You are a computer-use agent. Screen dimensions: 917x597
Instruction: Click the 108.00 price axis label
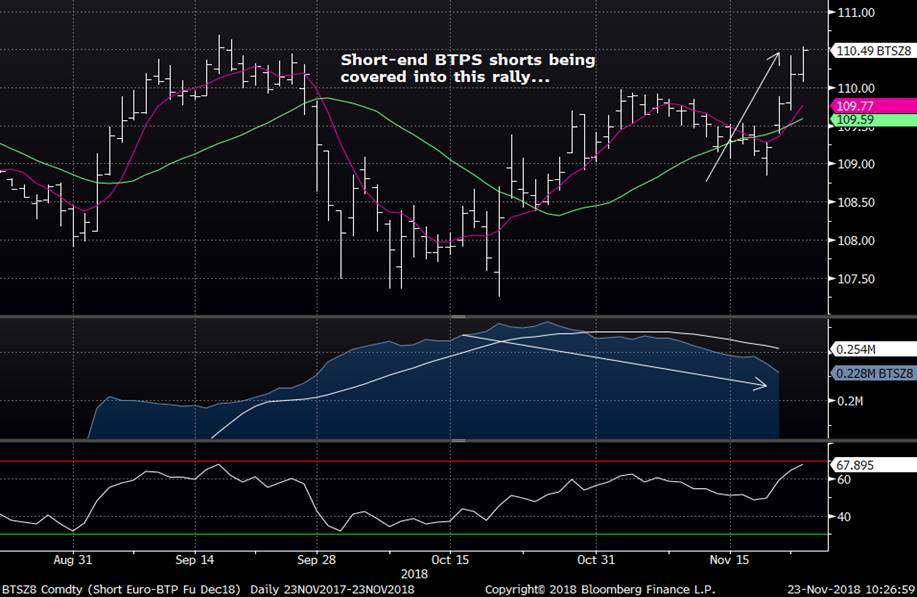click(856, 240)
